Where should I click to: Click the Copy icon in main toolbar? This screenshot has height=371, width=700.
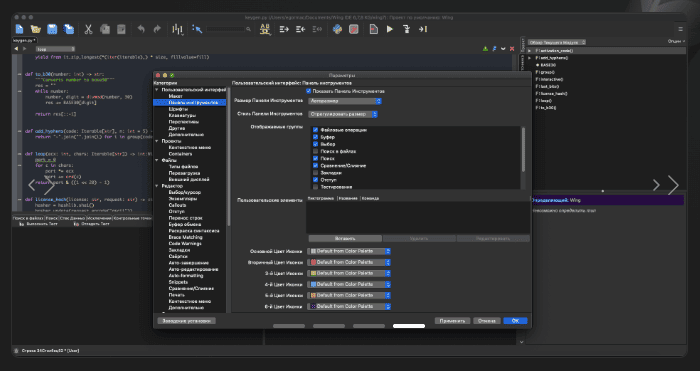click(105, 29)
